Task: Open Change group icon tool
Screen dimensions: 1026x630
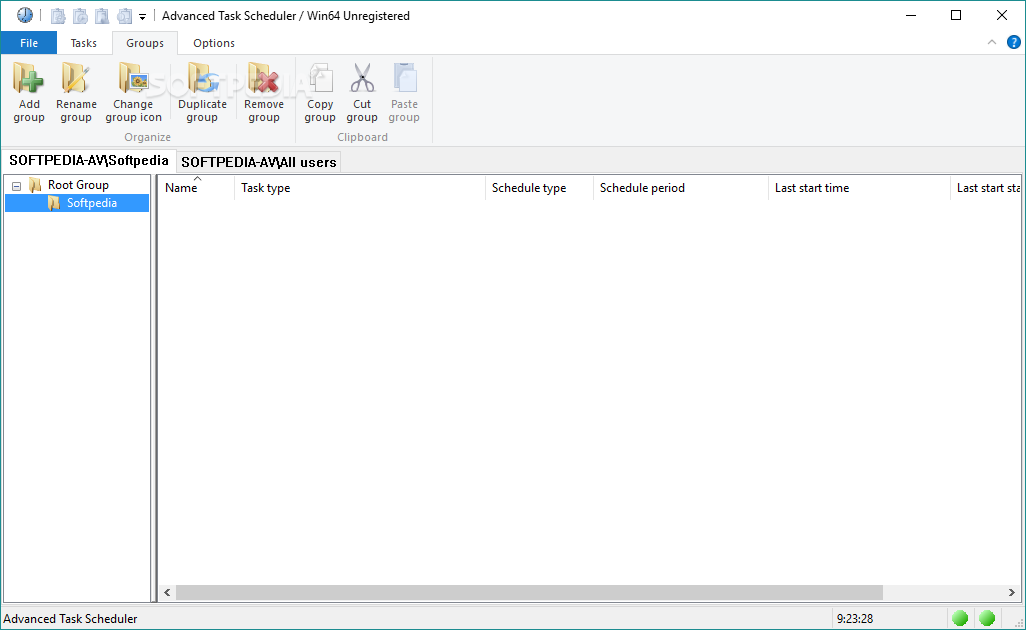Action: point(133,92)
